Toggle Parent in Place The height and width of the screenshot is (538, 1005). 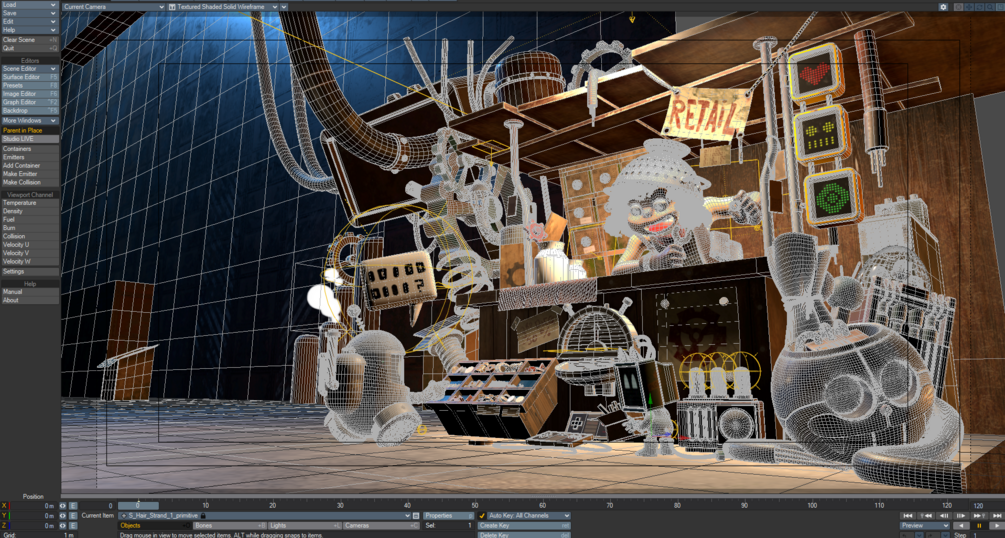coord(29,131)
